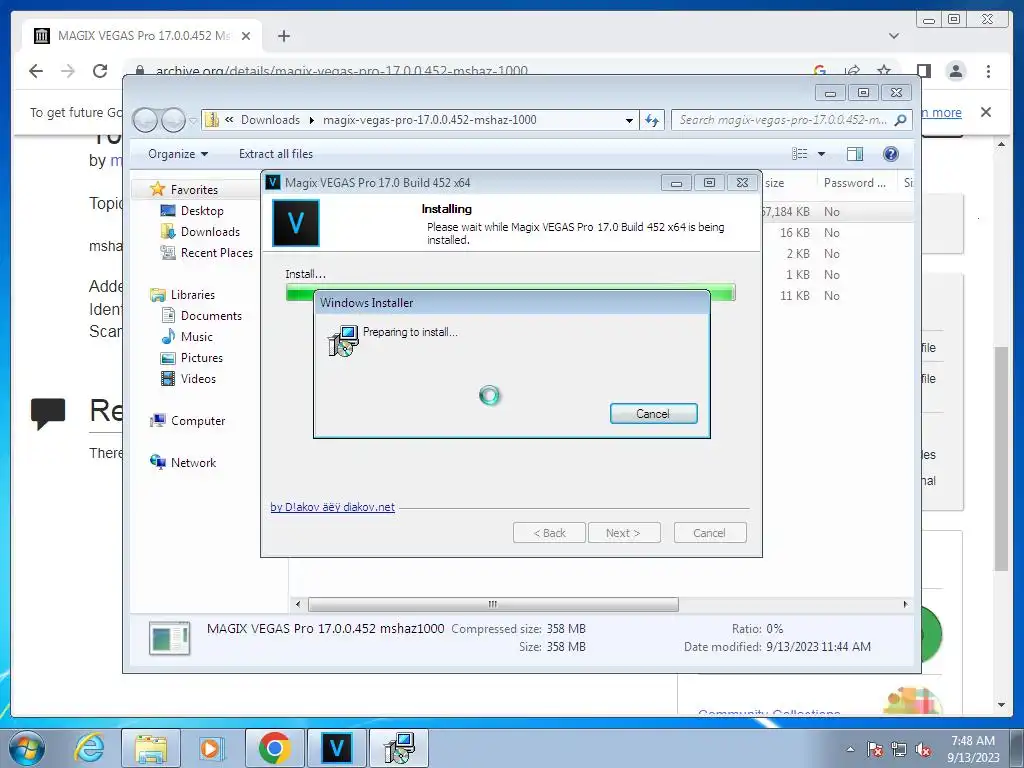This screenshot has height=768, width=1024.
Task: Launch Internet Explorer from taskbar
Action: coord(90,748)
